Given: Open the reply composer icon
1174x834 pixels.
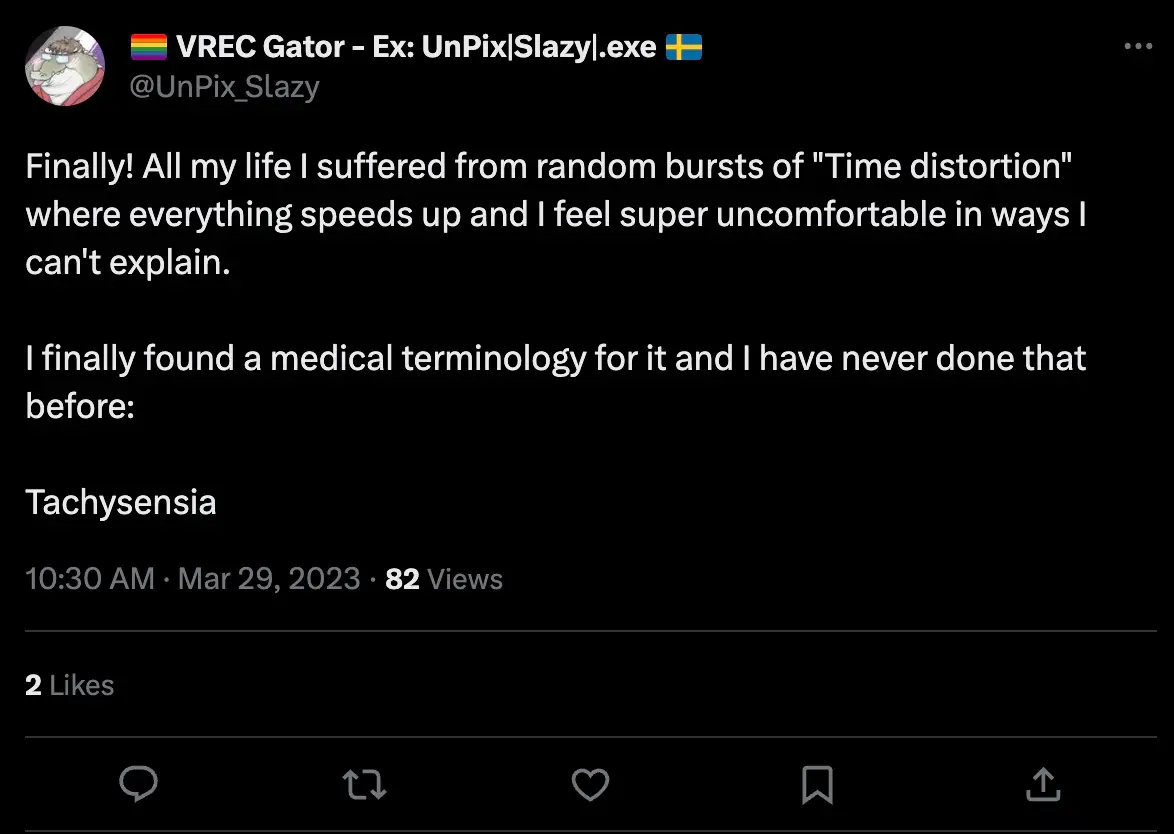Looking at the screenshot, I should pos(139,785).
